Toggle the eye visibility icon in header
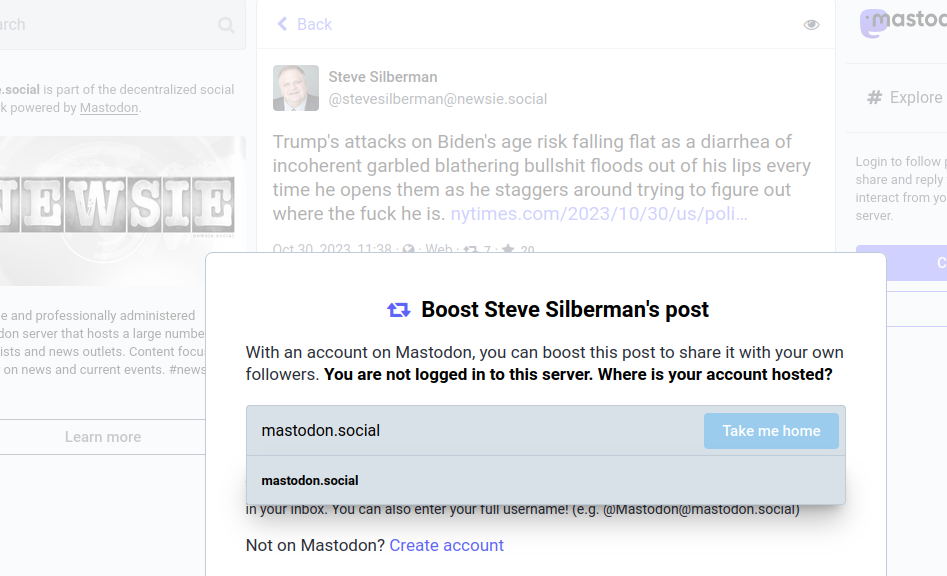This screenshot has width=947, height=576. 811,25
